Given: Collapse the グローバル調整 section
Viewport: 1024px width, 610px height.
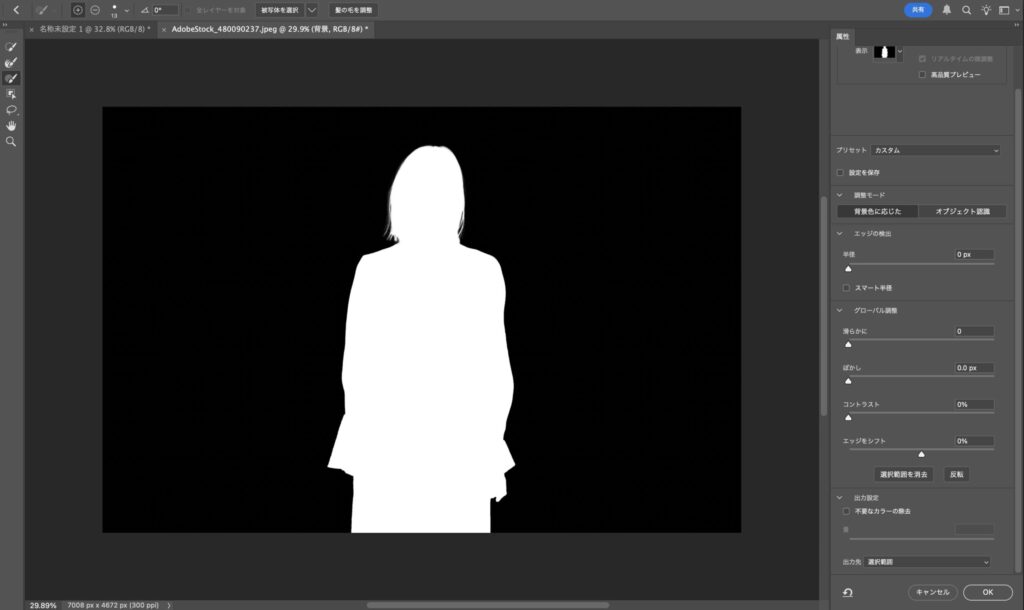Looking at the screenshot, I should [840, 310].
